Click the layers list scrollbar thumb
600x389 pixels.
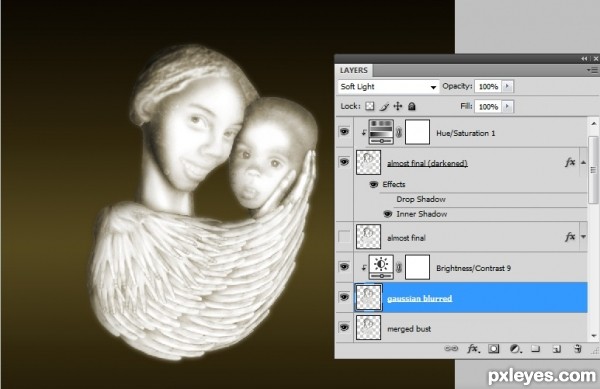coord(593,170)
